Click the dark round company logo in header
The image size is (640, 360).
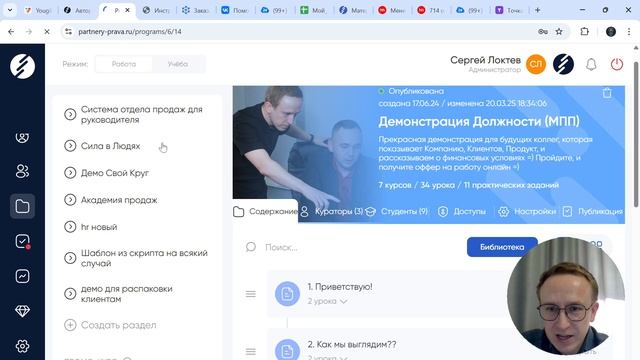(x=563, y=64)
